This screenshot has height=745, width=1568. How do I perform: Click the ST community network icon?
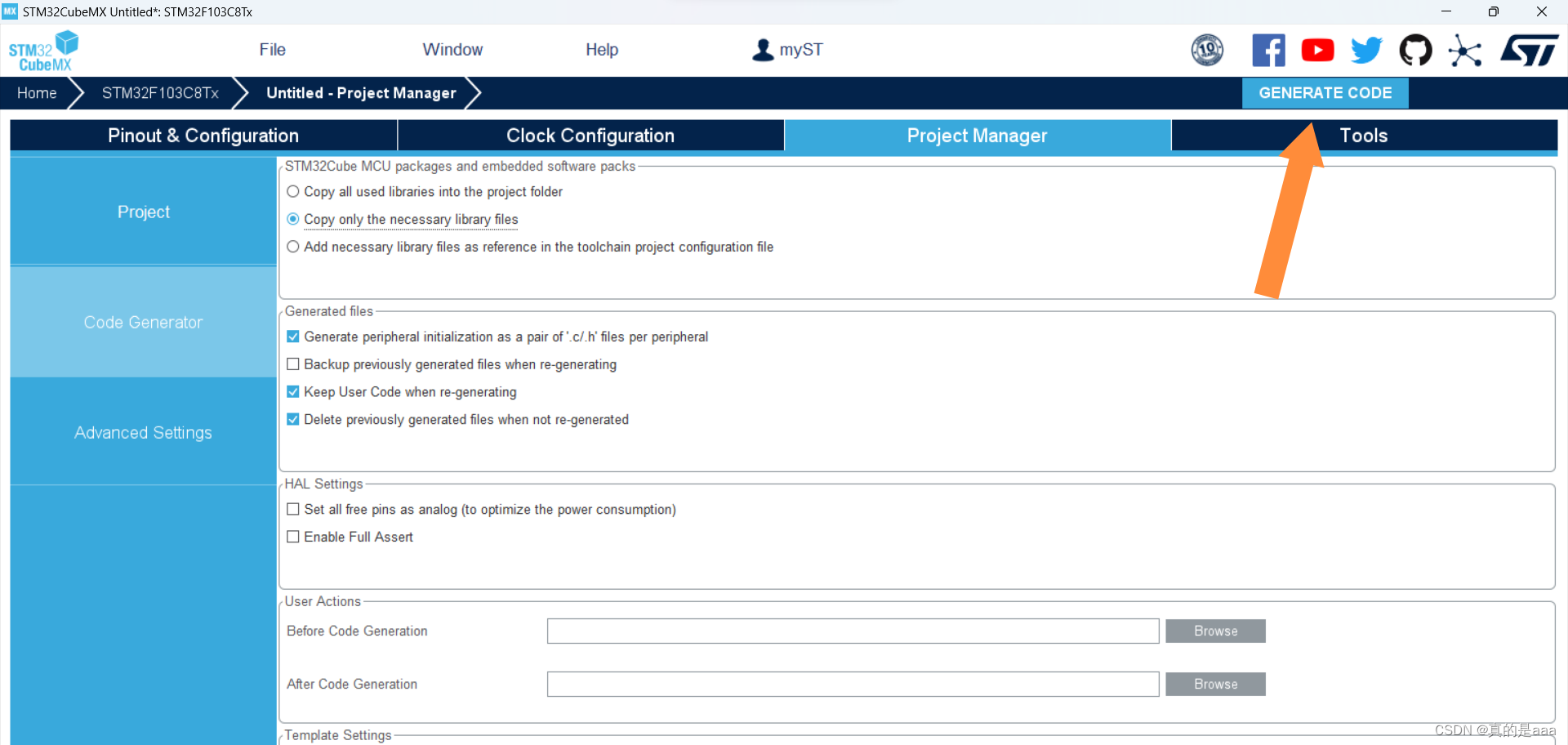tap(1465, 51)
